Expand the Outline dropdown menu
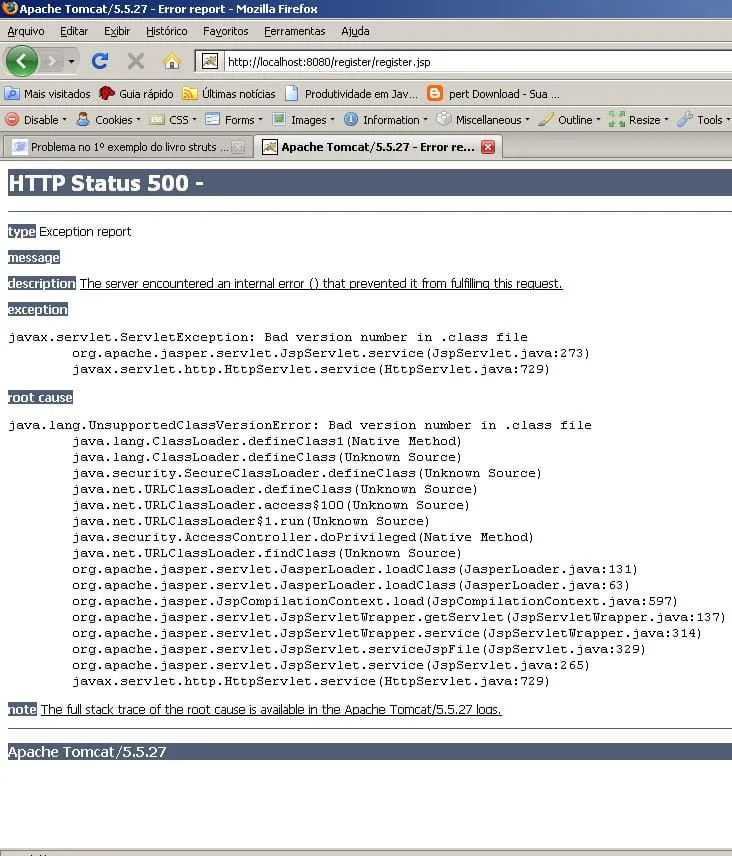732x856 pixels. point(598,119)
